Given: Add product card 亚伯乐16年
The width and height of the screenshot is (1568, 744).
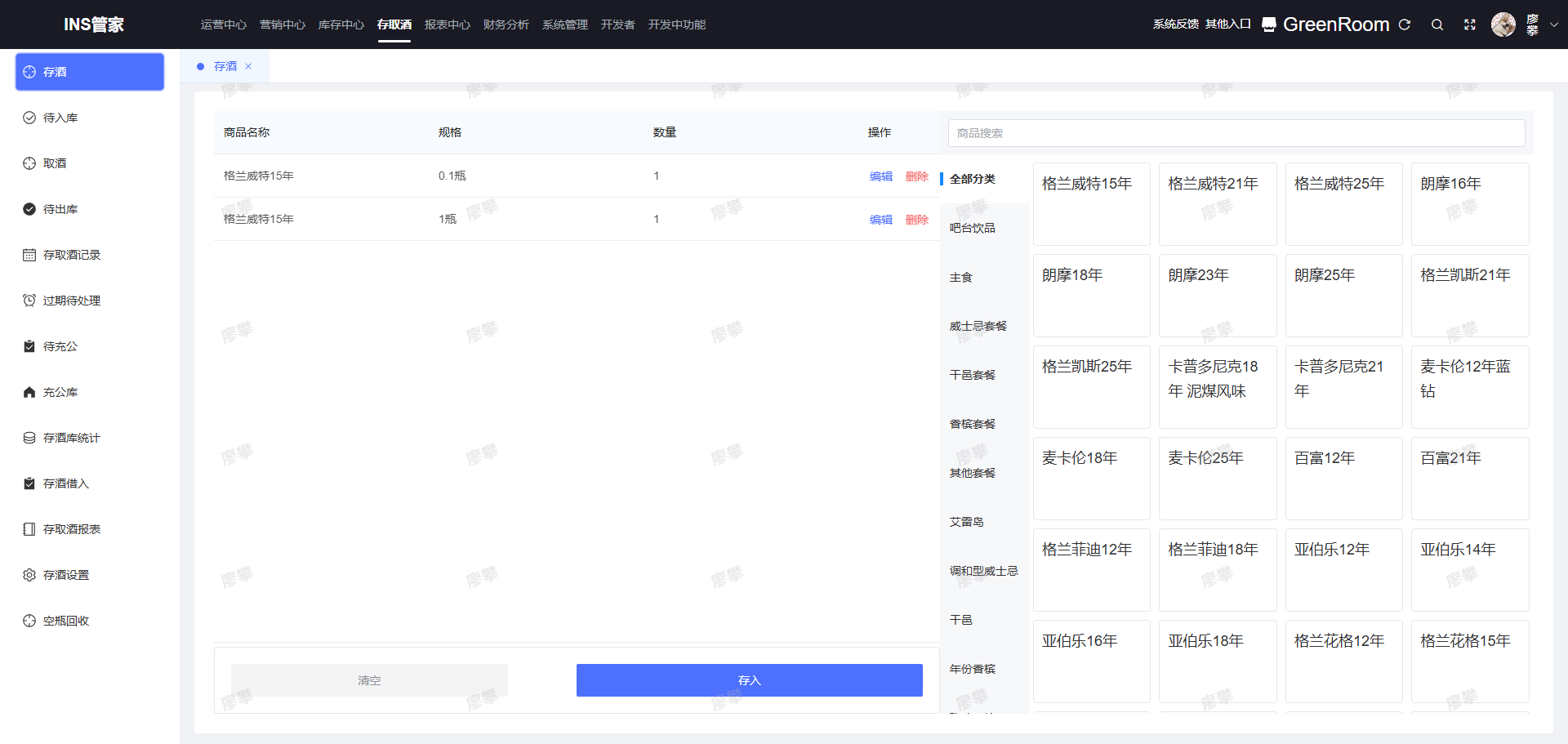Looking at the screenshot, I should (x=1092, y=662).
